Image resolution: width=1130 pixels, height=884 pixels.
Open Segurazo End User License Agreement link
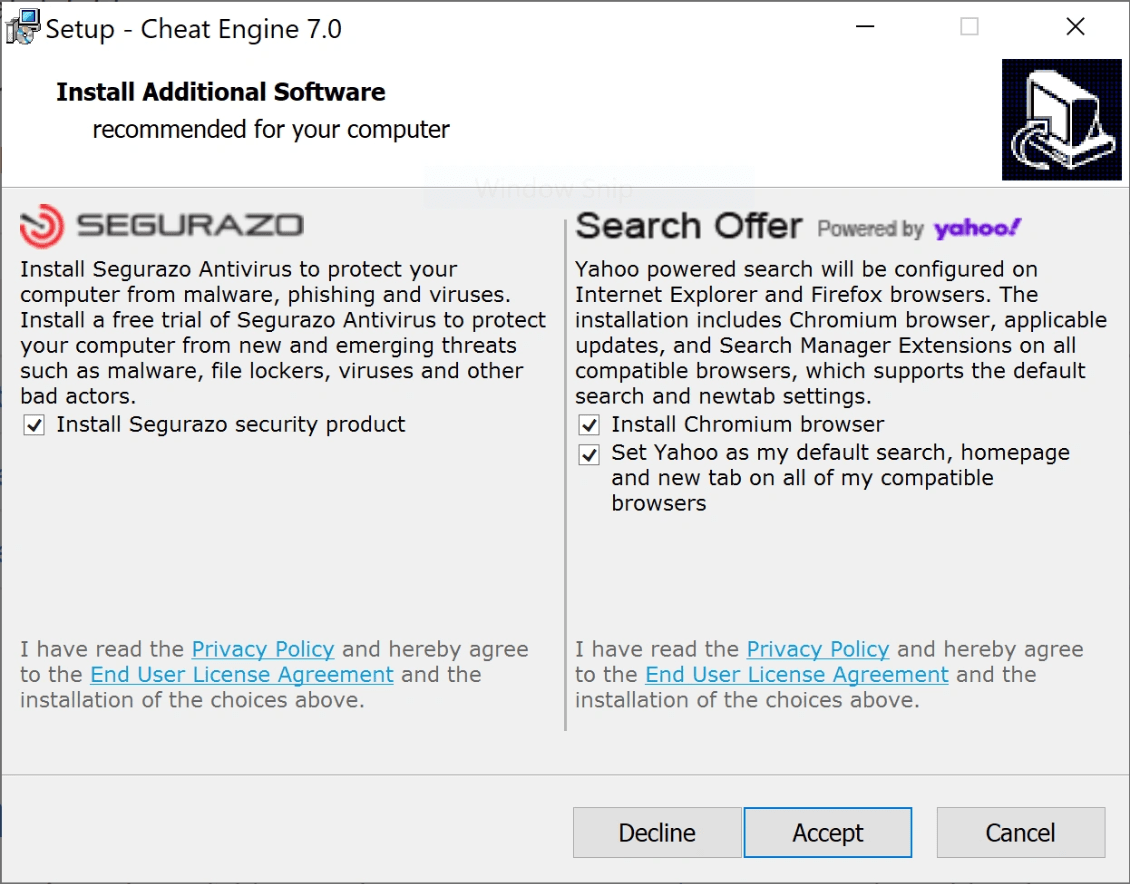coord(242,675)
